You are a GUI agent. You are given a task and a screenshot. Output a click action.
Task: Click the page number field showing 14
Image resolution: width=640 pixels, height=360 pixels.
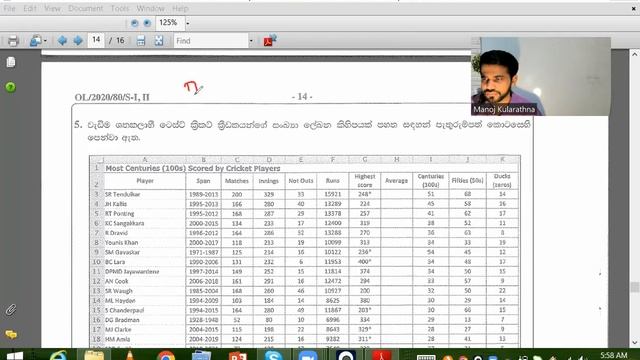point(96,40)
